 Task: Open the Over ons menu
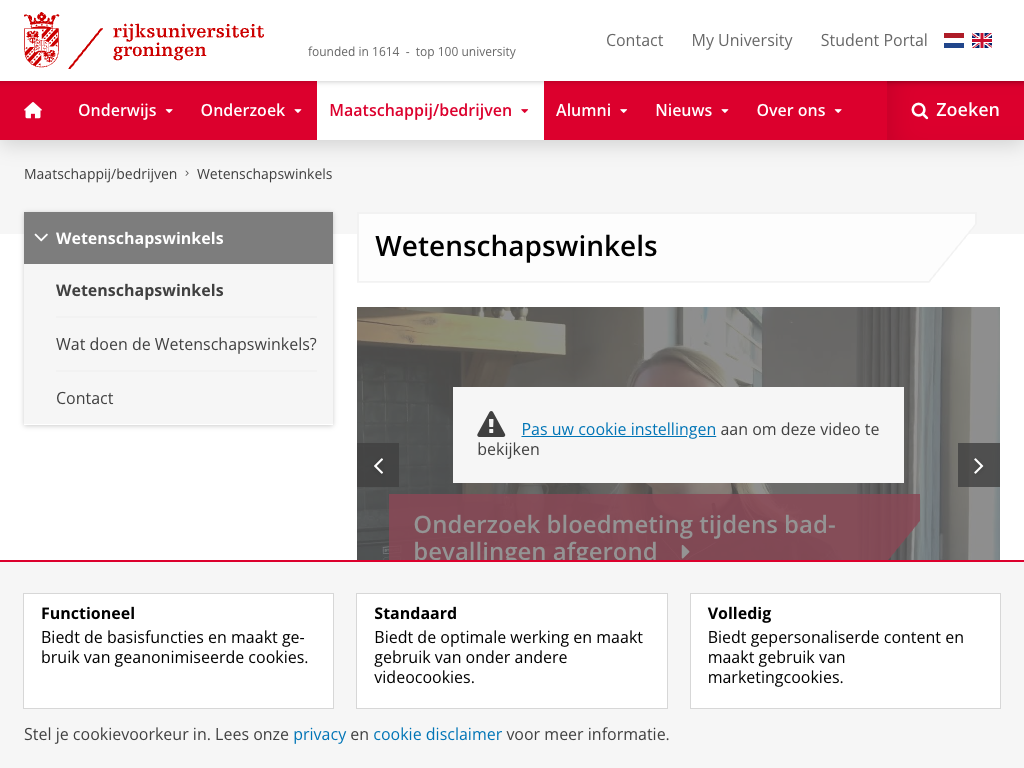point(799,111)
